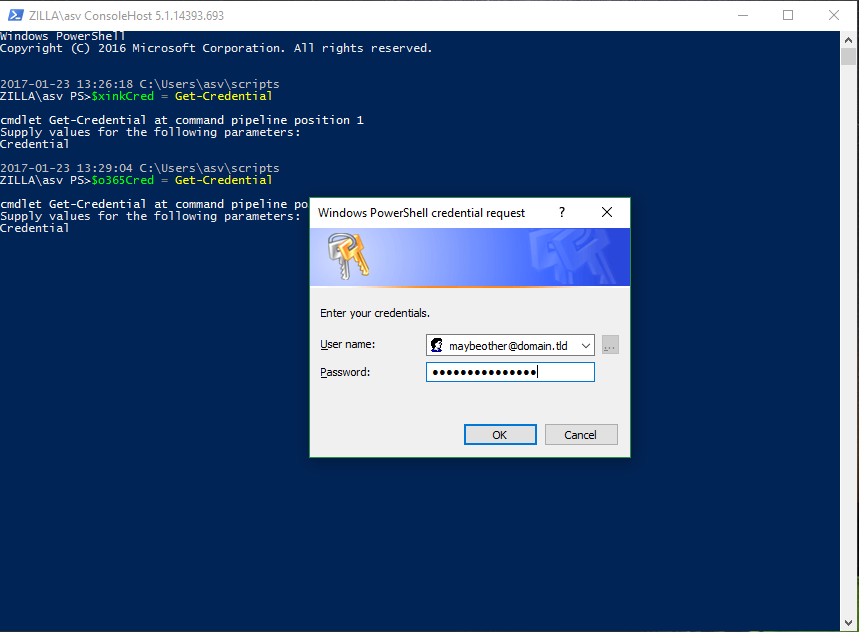Close the credential request dialog
Image resolution: width=859 pixels, height=632 pixels.
pos(607,212)
